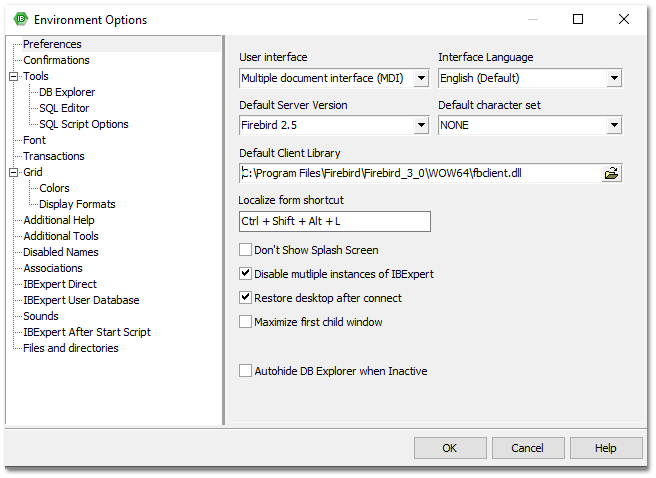This screenshot has width=656, height=478.
Task: Enable Autohide DB Explorer when Inactive
Action: 245,371
